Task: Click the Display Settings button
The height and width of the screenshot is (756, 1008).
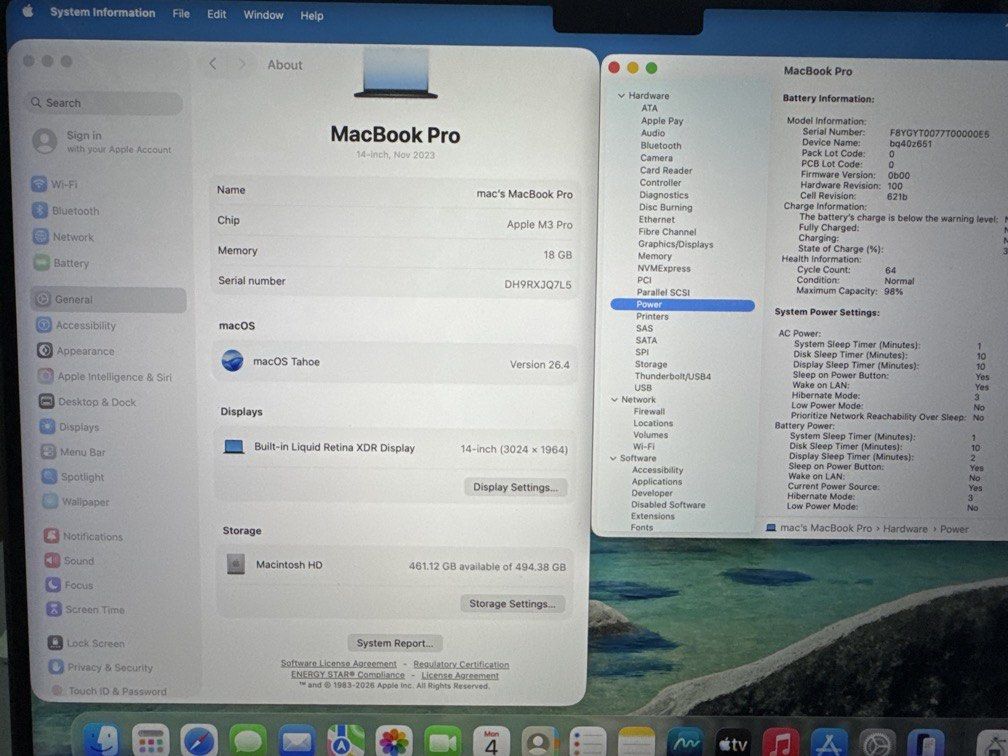Action: 516,487
